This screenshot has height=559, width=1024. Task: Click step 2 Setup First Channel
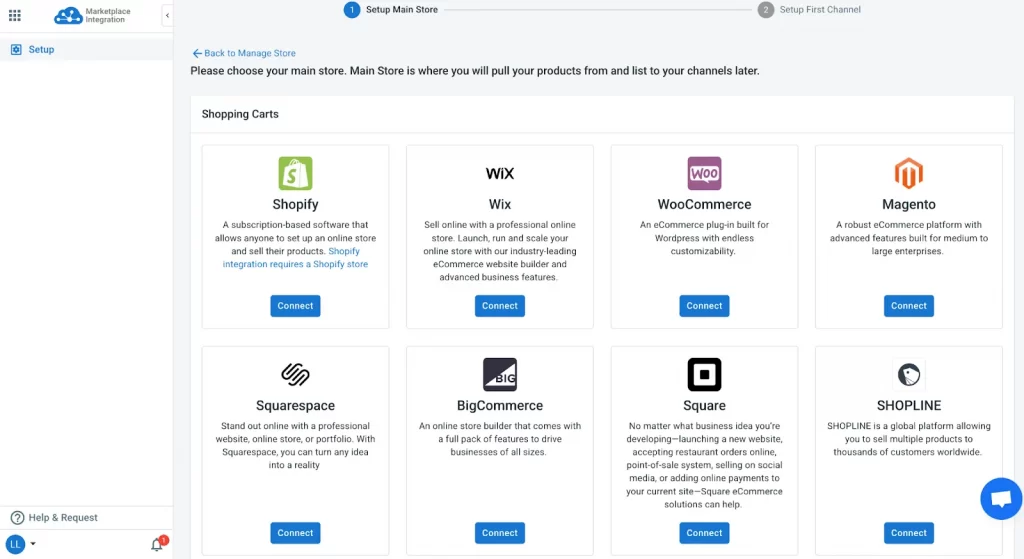click(x=809, y=10)
